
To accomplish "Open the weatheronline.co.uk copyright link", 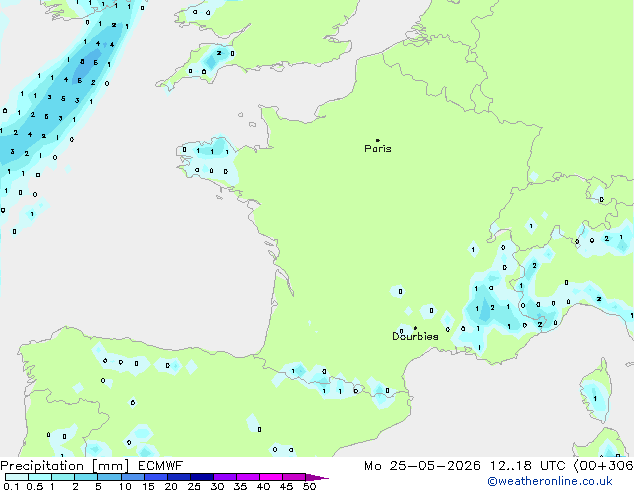I will pos(550,481).
